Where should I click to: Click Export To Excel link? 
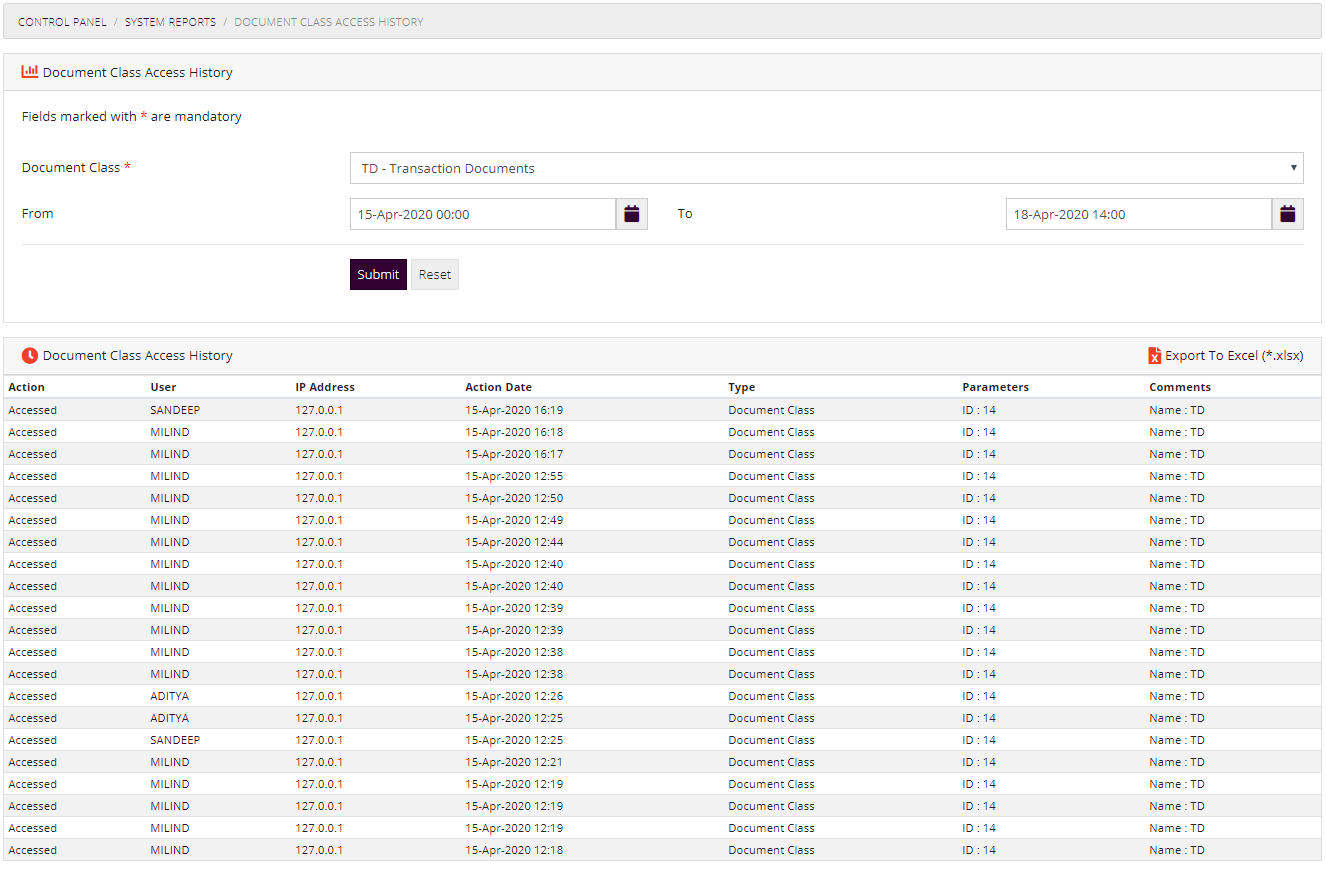pyautogui.click(x=1233, y=356)
